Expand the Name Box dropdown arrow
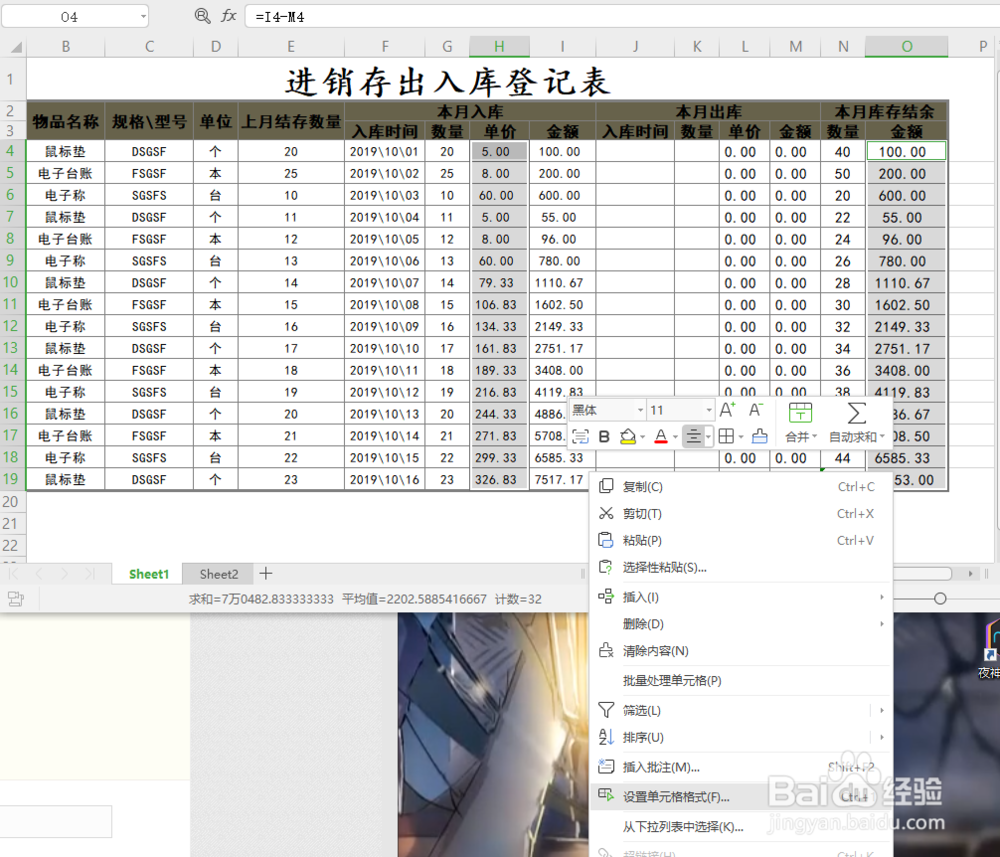 pos(143,17)
